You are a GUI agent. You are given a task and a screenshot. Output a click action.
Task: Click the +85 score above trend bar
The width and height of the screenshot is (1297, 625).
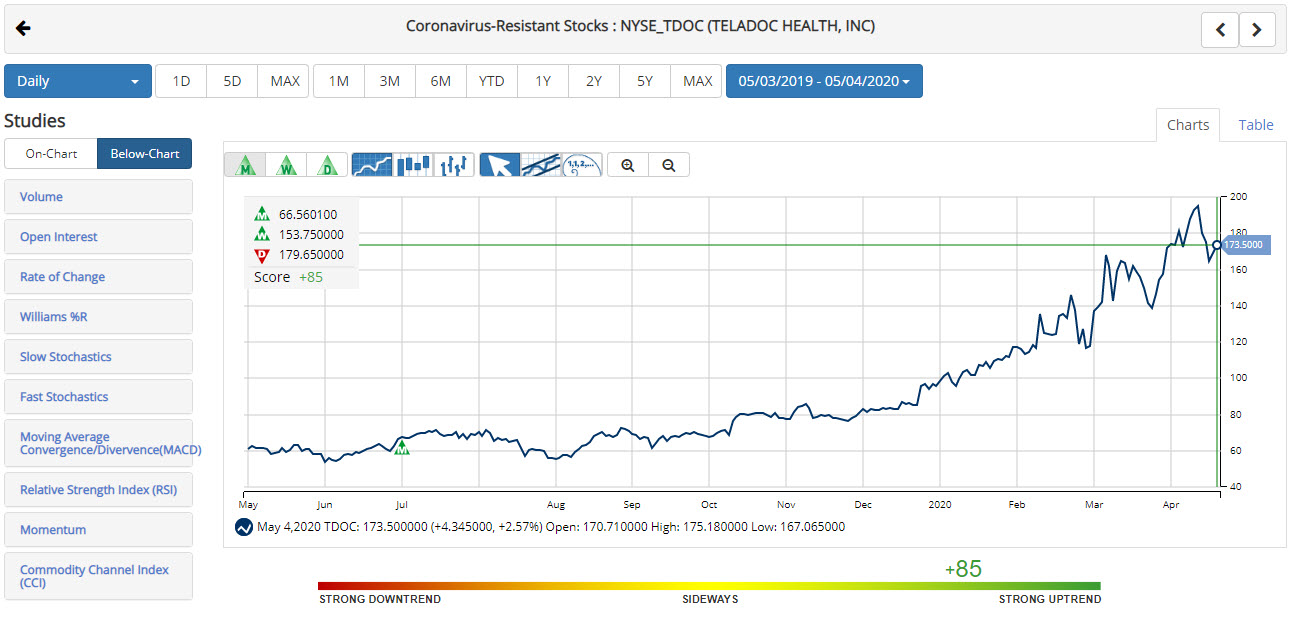(963, 569)
